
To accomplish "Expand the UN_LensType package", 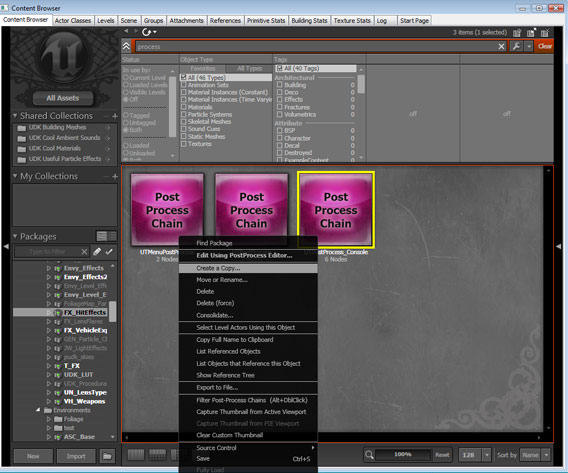I will tap(49, 393).
